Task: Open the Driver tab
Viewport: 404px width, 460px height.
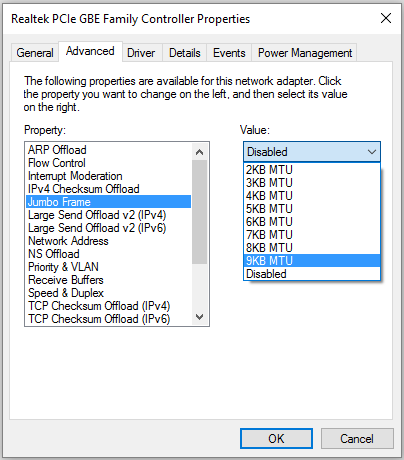Action: (x=141, y=53)
